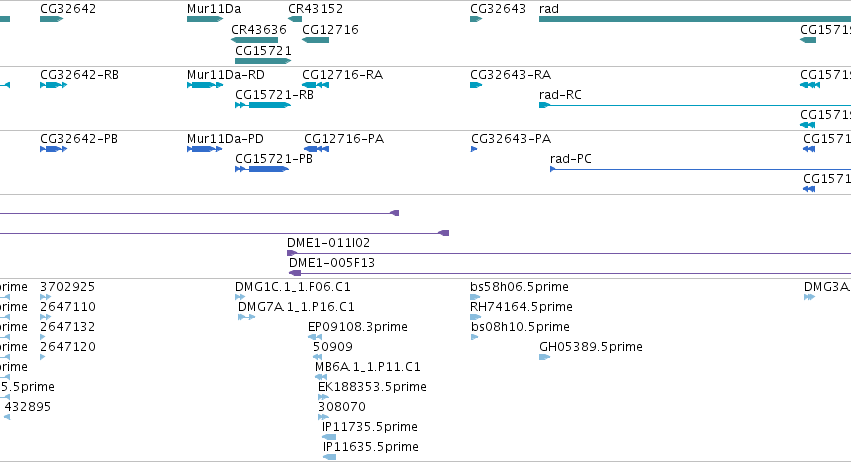851x462 pixels.
Task: Select the IP11735.5prime EST label
Action: pyautogui.click(x=370, y=427)
